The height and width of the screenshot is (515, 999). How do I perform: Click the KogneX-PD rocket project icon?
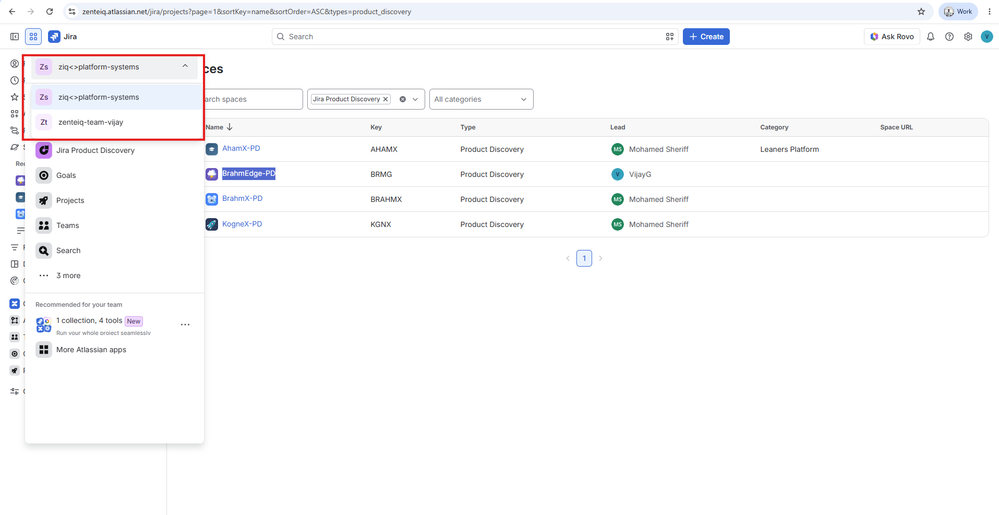212,224
